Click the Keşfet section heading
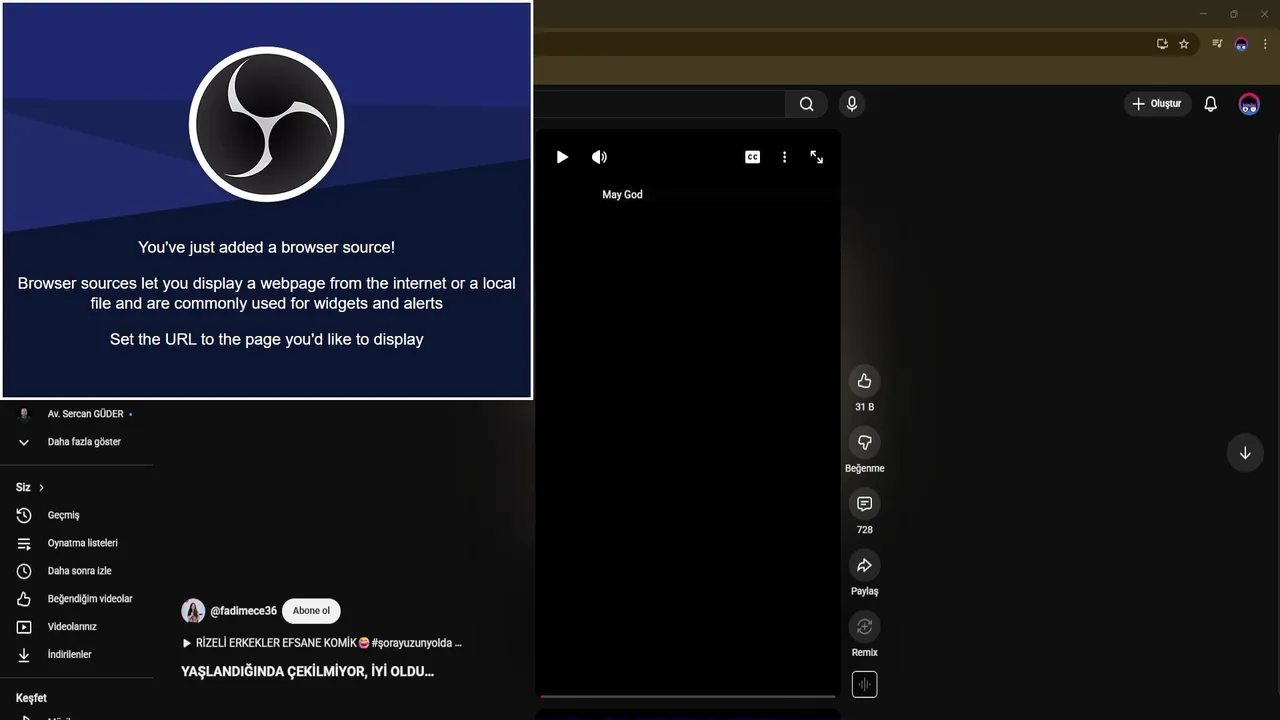The image size is (1280, 720). [31, 698]
